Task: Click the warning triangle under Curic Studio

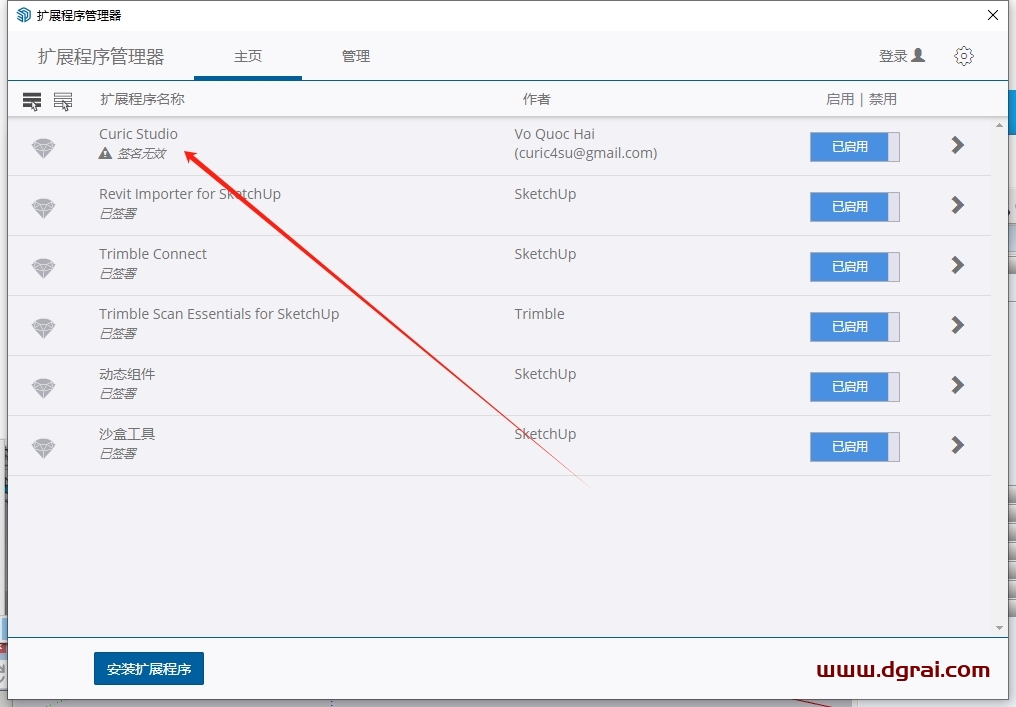Action: (x=105, y=153)
